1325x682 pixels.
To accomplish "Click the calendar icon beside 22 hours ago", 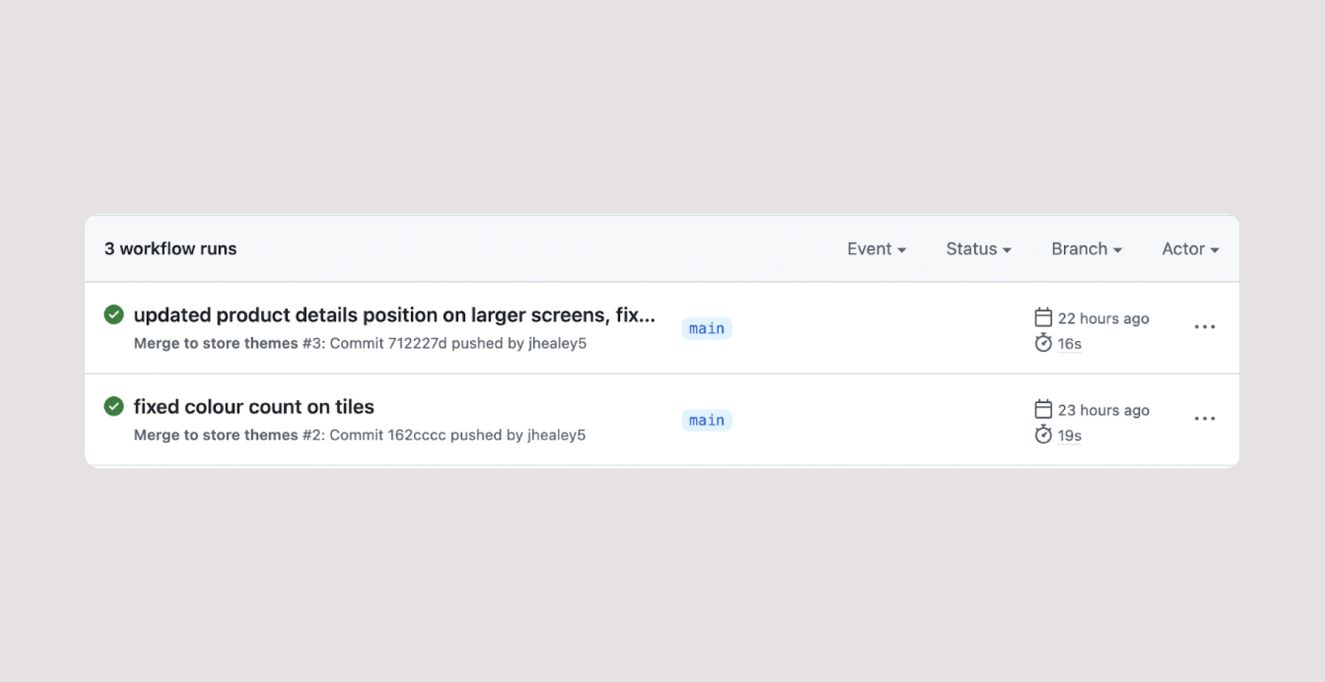I will [x=1043, y=318].
